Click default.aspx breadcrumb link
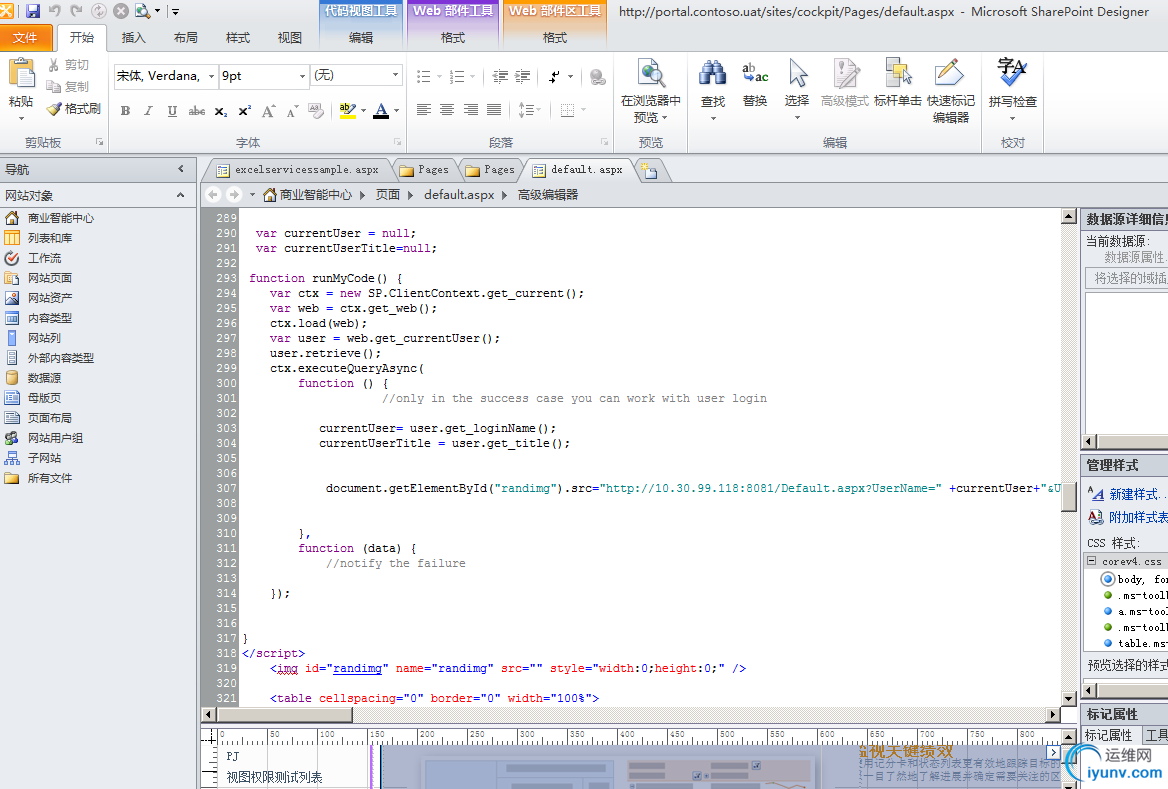The height and width of the screenshot is (789, 1168). [x=459, y=194]
